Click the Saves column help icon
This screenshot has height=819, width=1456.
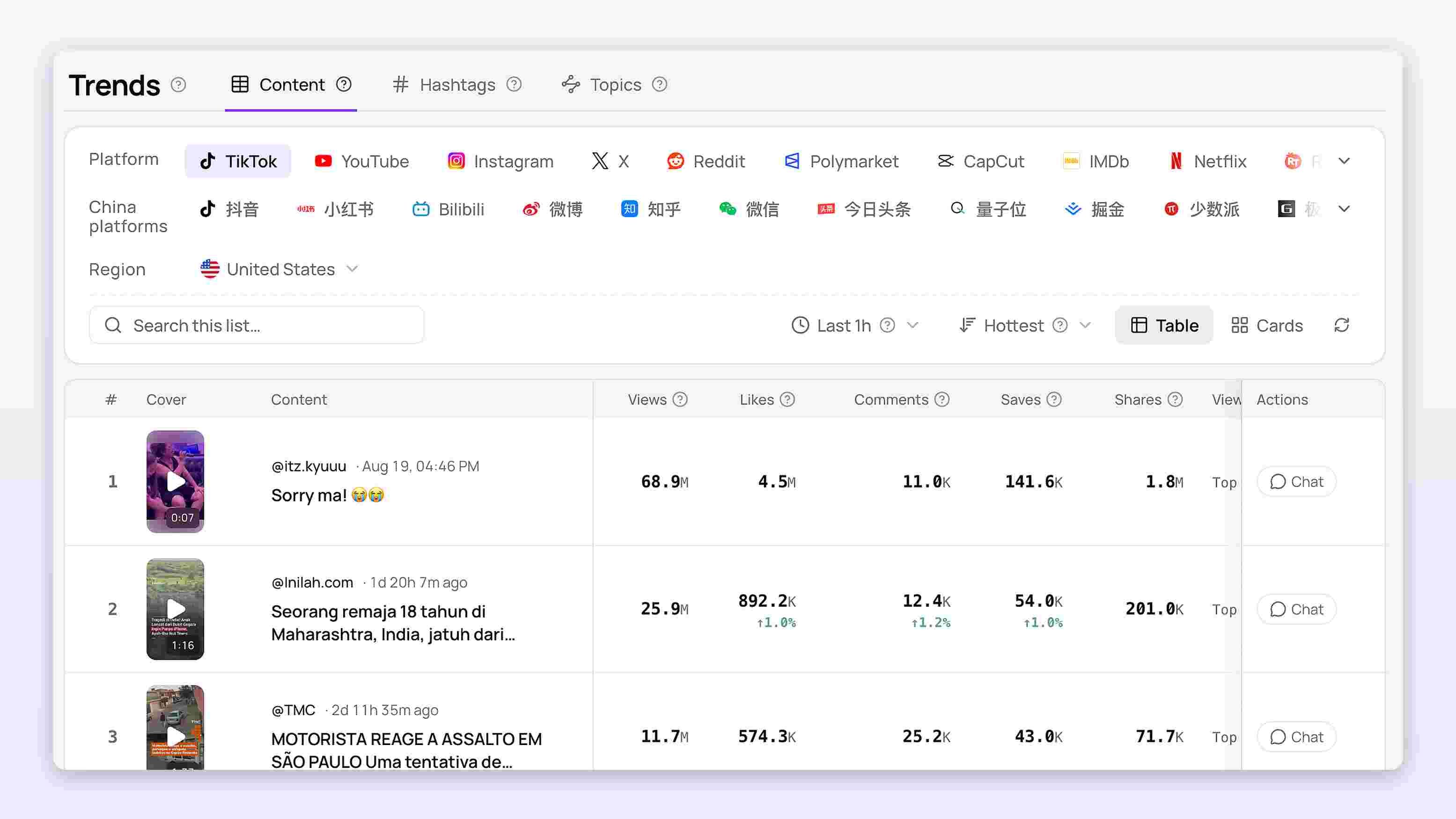click(1053, 399)
